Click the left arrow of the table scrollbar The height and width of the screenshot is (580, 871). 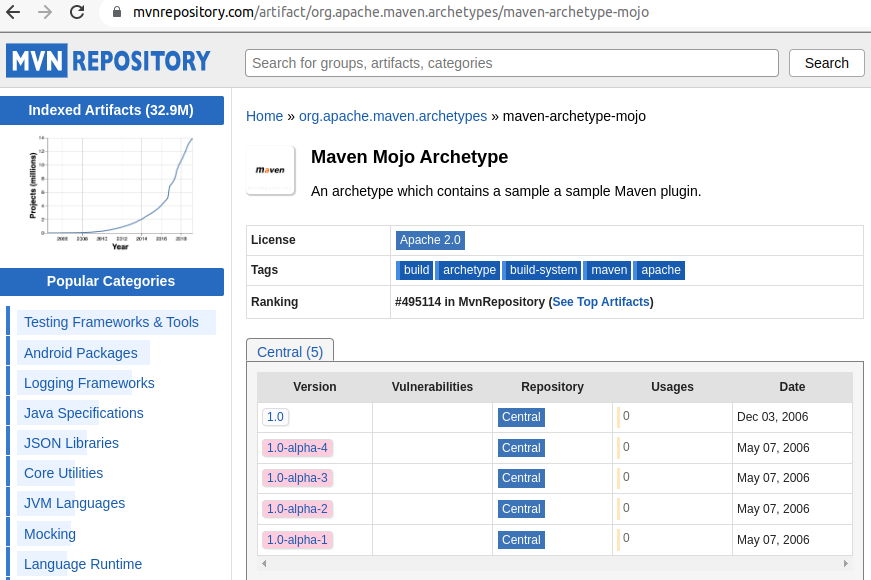click(x=263, y=563)
